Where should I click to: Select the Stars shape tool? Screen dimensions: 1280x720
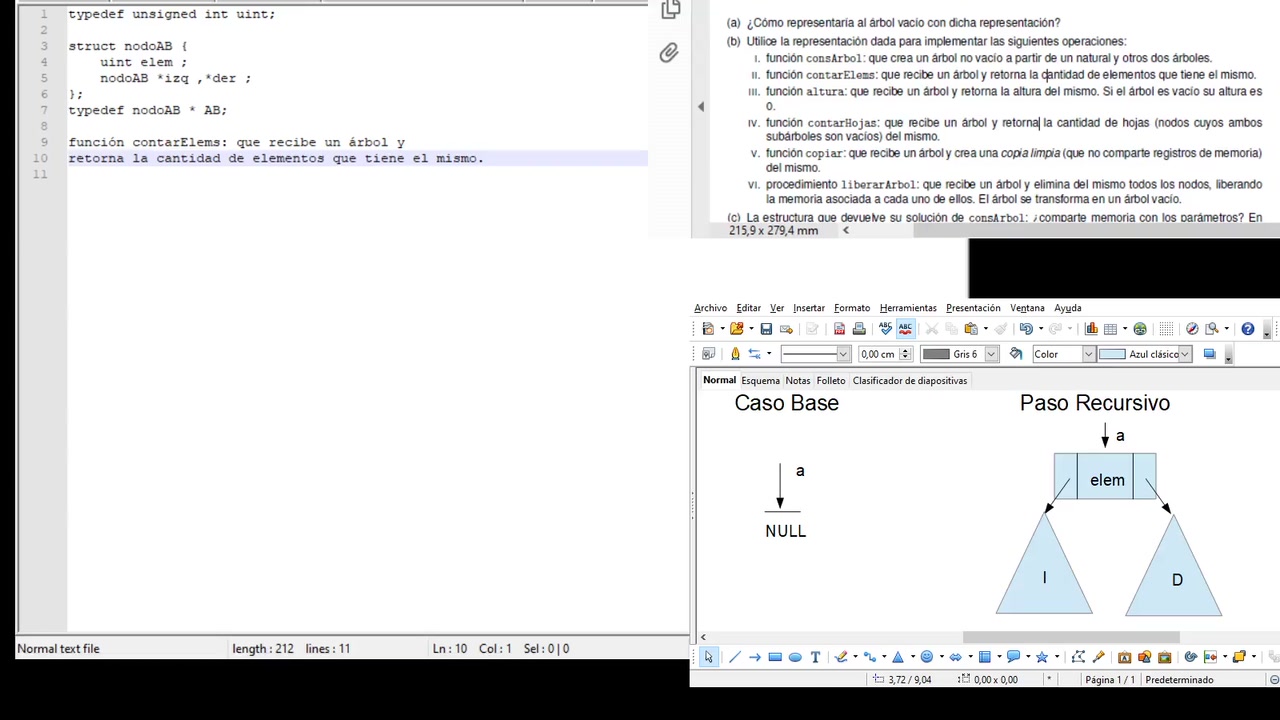click(x=1041, y=657)
